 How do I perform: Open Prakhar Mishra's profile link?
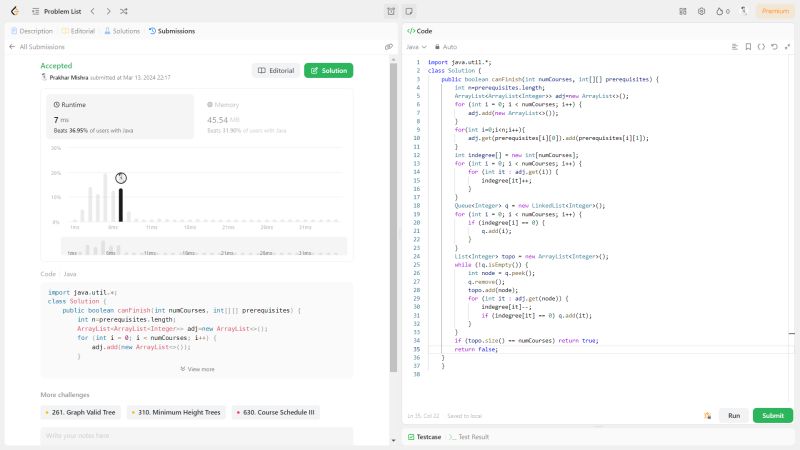click(69, 78)
